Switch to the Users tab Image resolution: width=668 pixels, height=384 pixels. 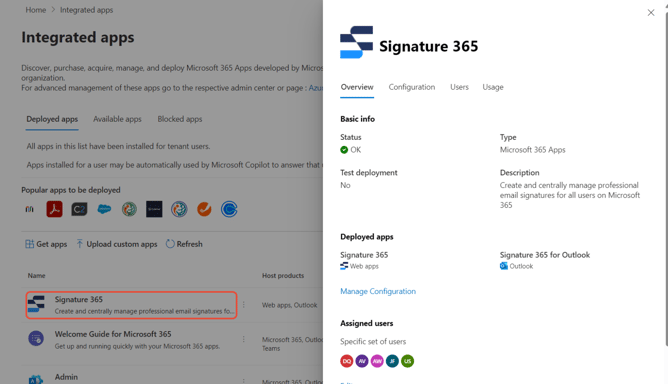[x=459, y=87]
